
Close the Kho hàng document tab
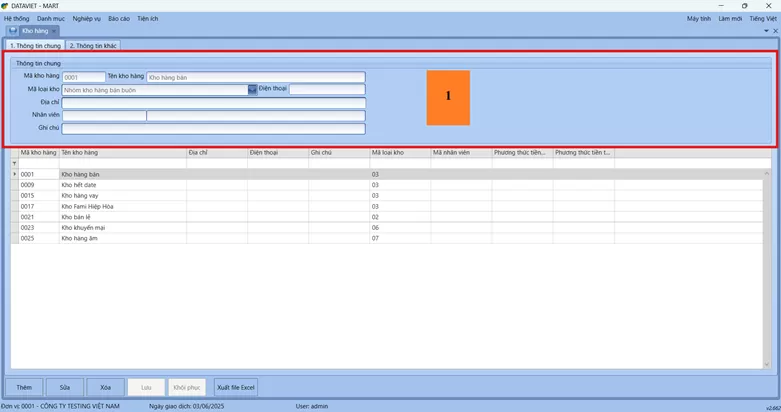pos(55,31)
